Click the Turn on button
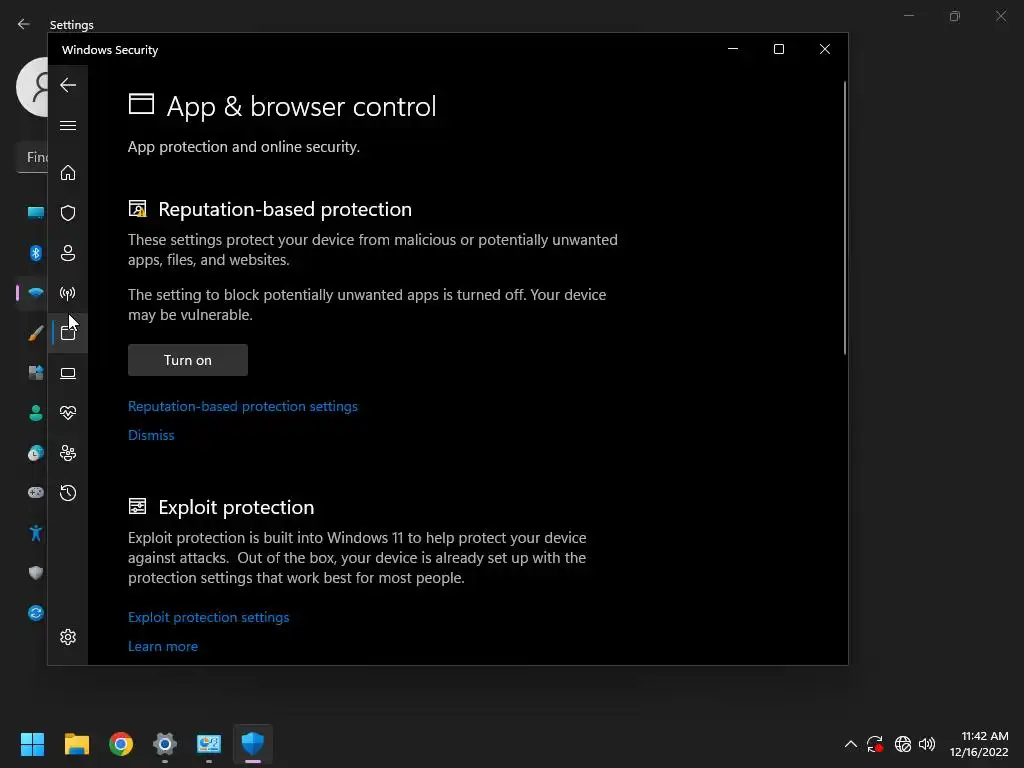Screen dimensions: 1024x768 tap(187, 360)
